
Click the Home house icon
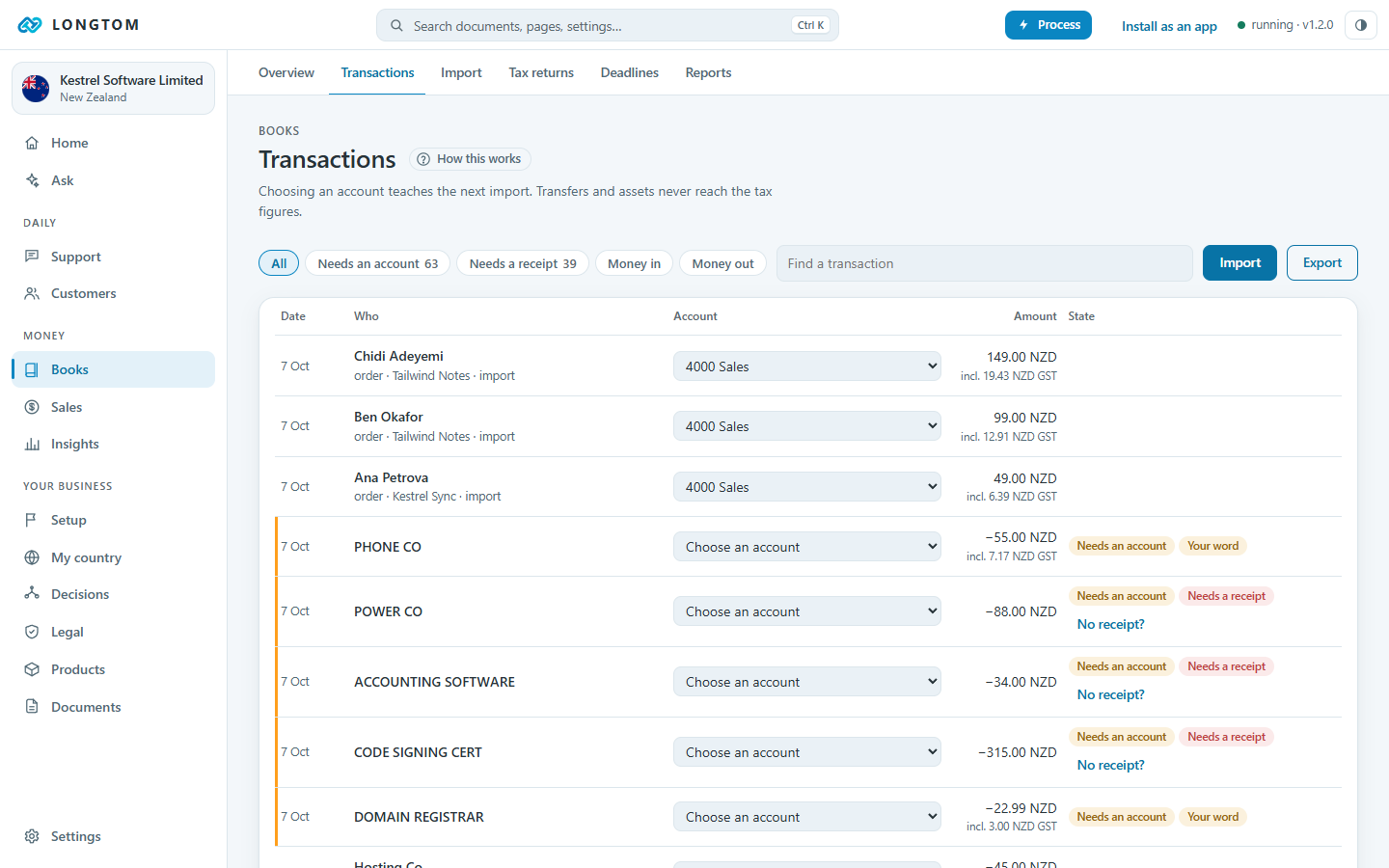click(x=32, y=143)
